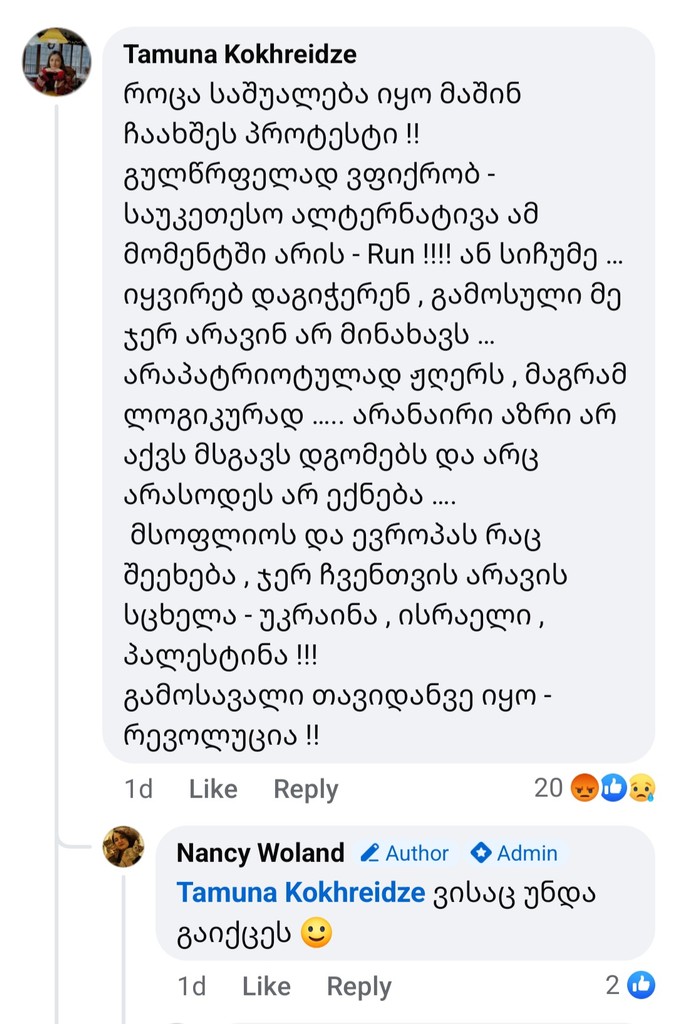Click the pencil Author badge icon
Image resolution: width=676 pixels, height=1024 pixels.
click(x=370, y=853)
